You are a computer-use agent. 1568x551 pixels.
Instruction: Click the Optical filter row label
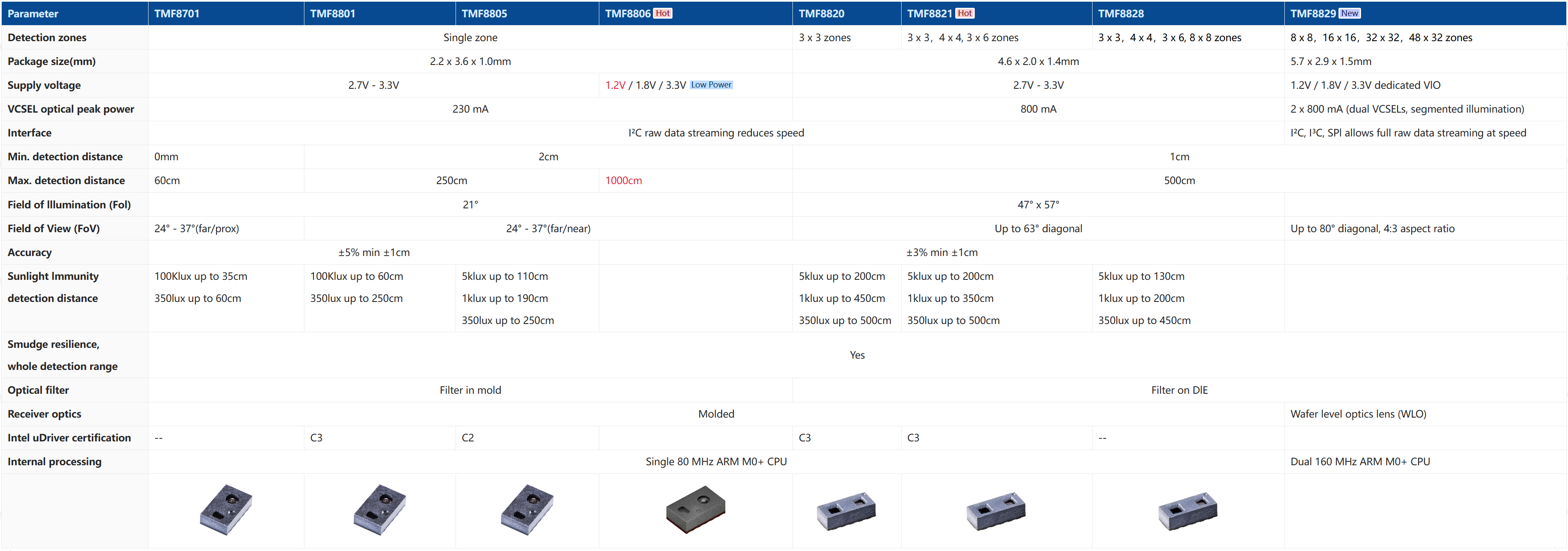point(38,390)
